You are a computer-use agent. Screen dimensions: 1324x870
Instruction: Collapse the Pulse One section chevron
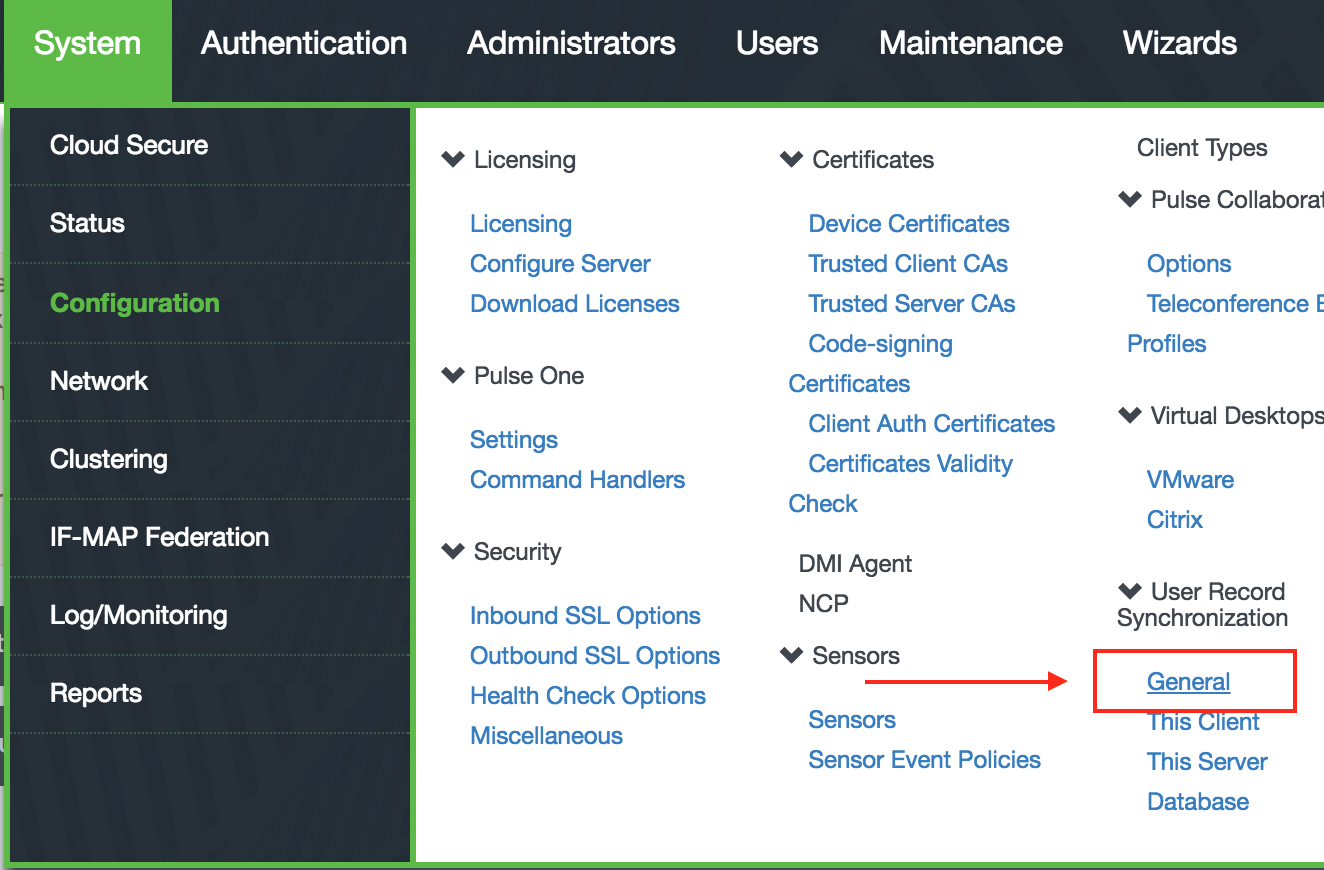click(453, 375)
